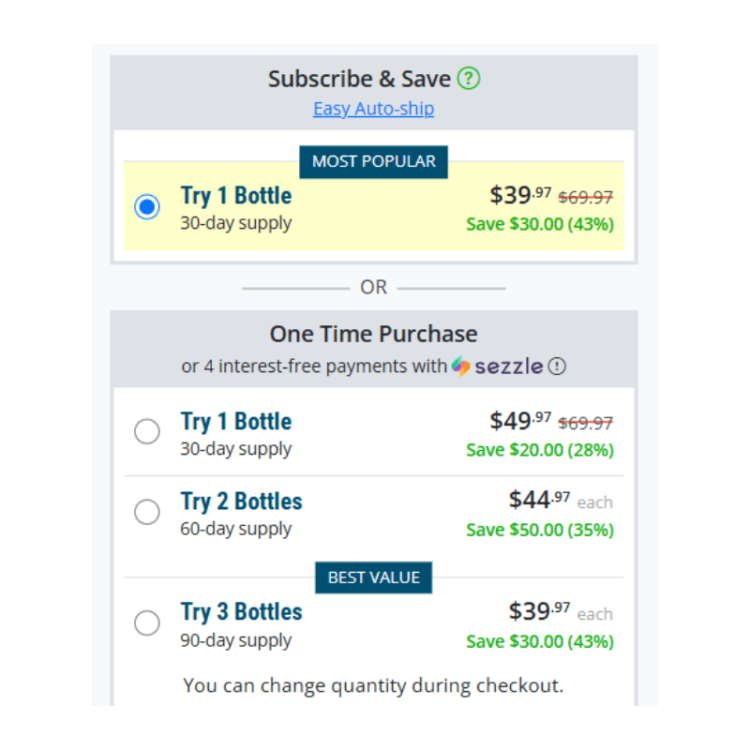Click the Try 2 Bottles title text

tap(242, 502)
